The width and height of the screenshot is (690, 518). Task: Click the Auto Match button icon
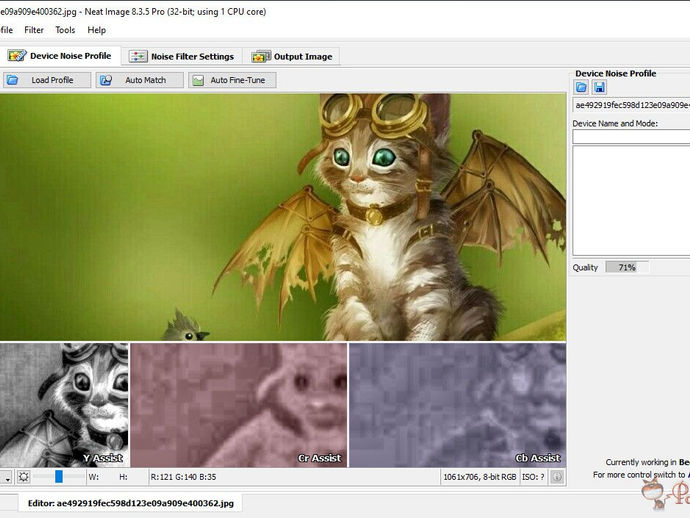(x=106, y=80)
